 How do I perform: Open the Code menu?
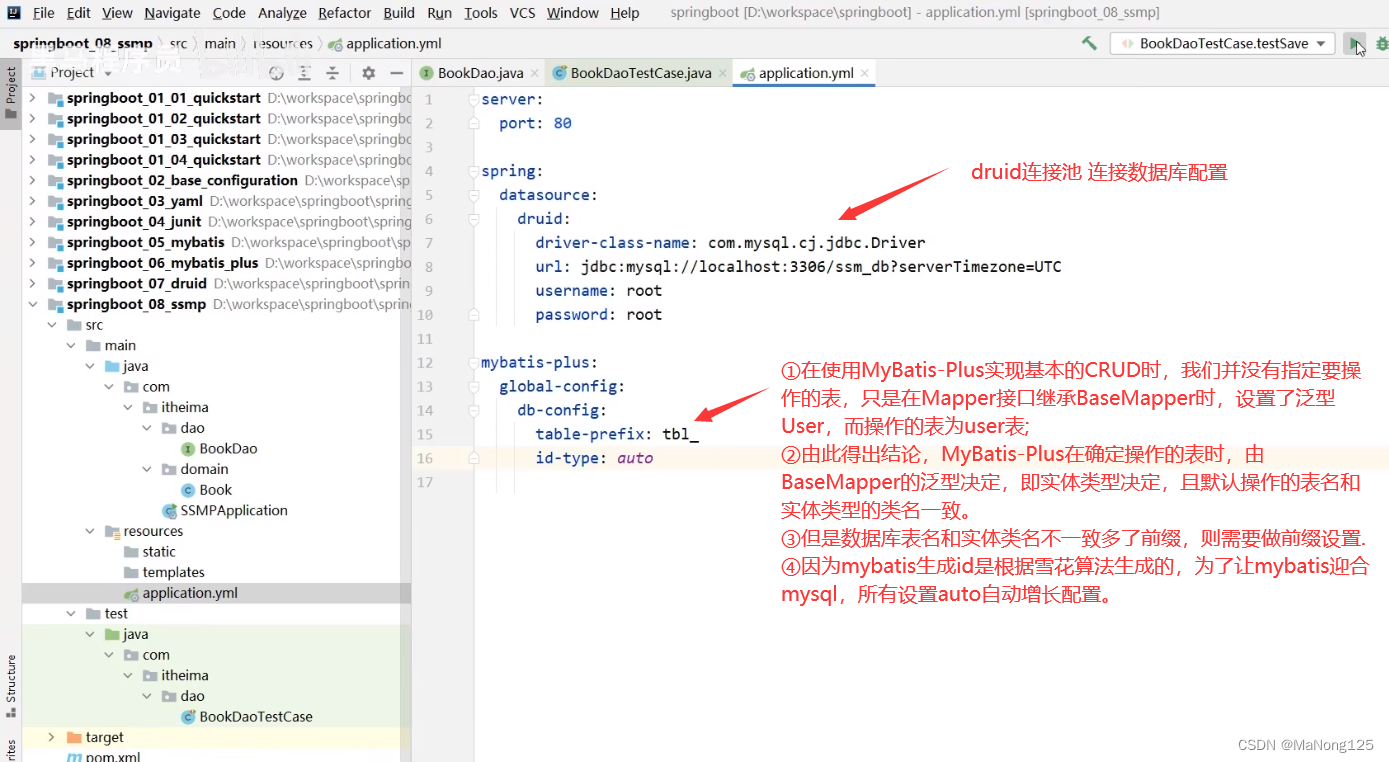[x=229, y=13]
